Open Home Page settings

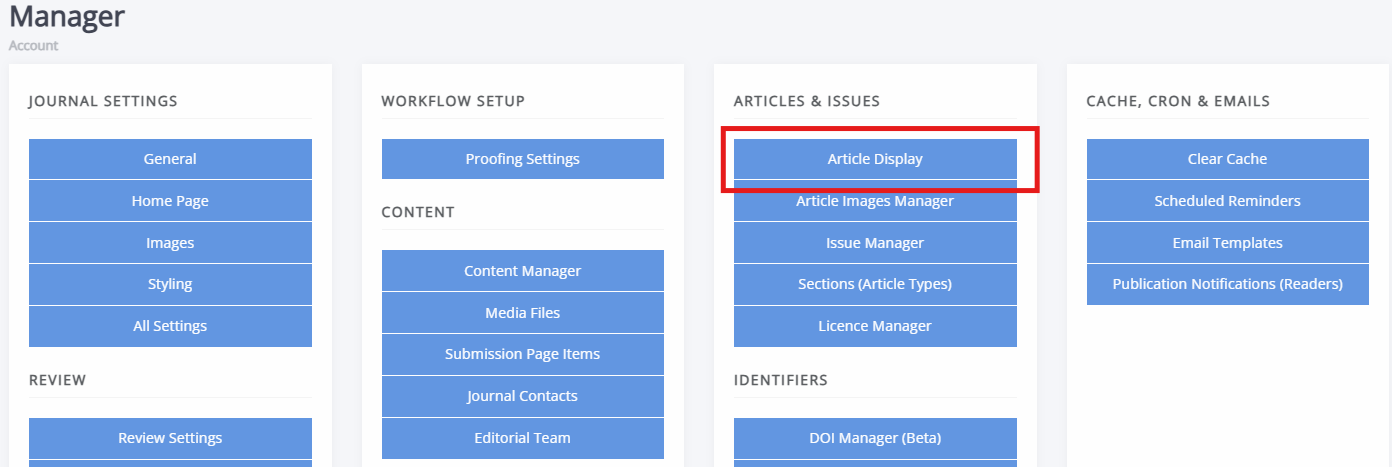(x=170, y=201)
